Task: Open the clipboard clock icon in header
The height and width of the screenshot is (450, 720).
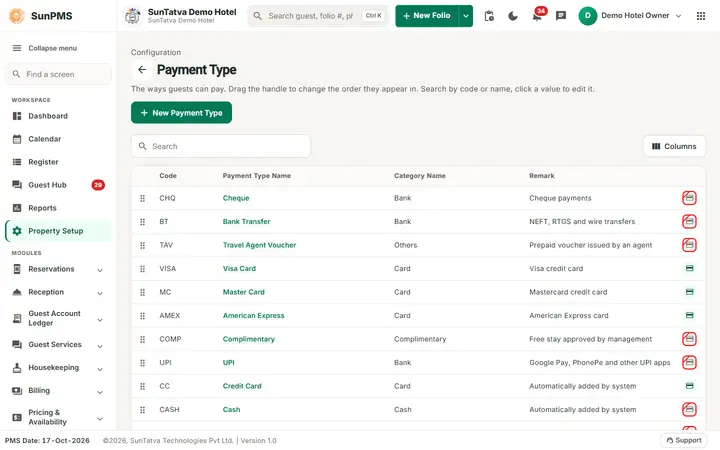Action: [x=489, y=16]
